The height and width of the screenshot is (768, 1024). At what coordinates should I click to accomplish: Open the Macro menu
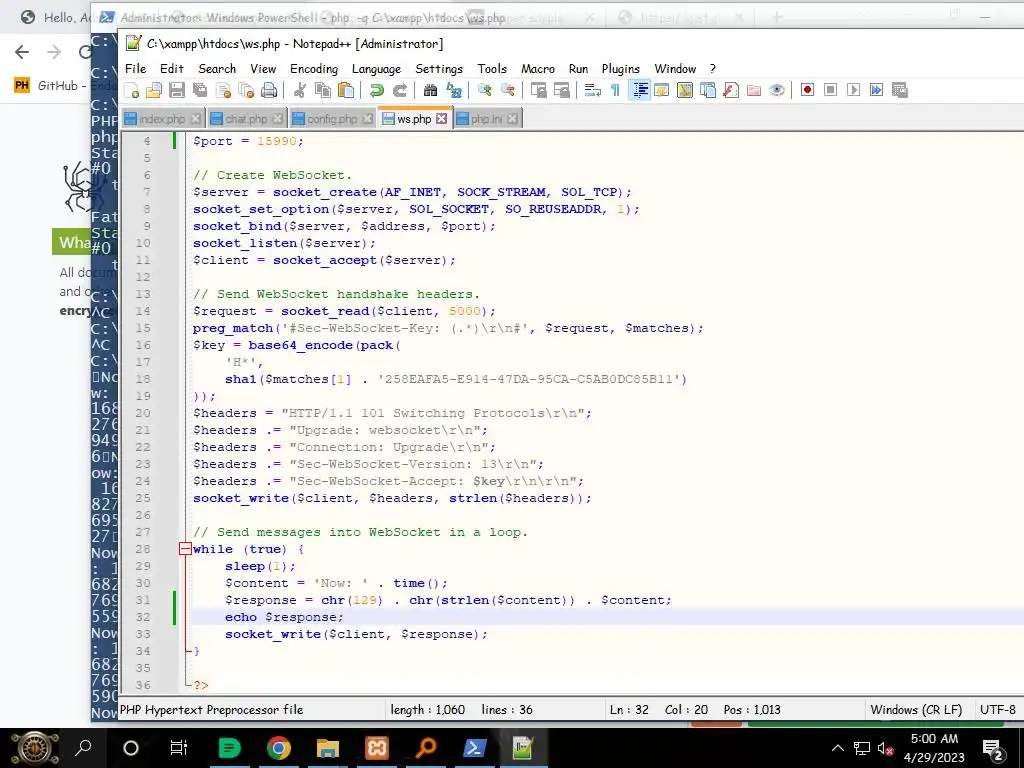[538, 69]
